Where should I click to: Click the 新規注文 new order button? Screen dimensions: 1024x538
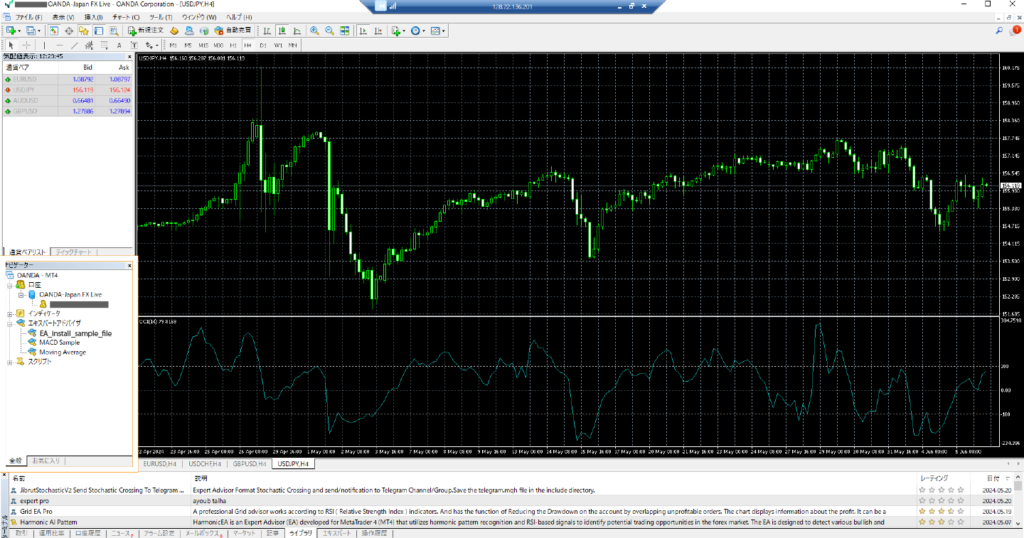click(x=145, y=31)
